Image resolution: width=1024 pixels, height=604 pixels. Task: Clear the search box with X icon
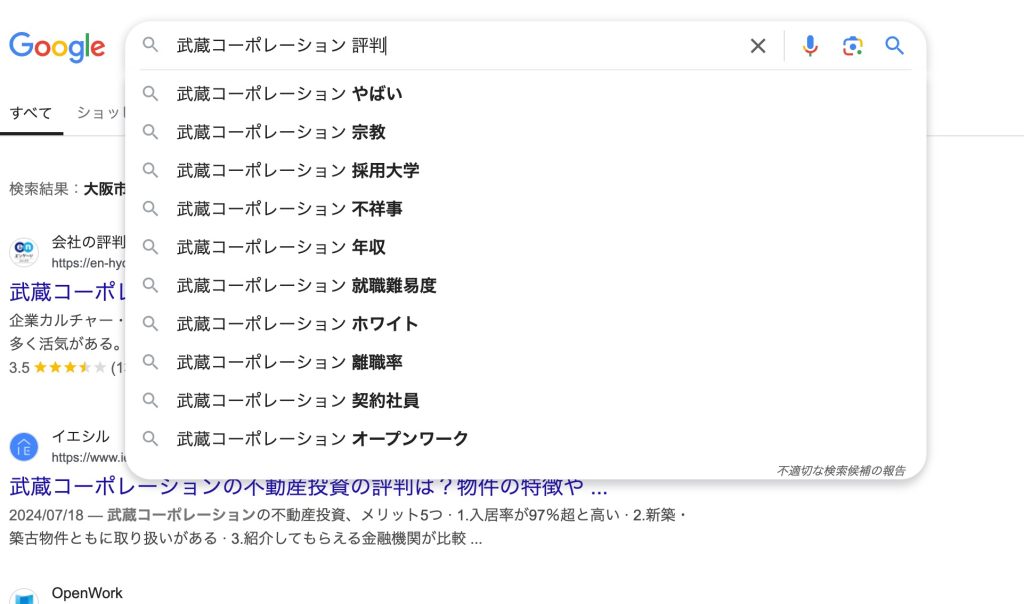point(758,46)
